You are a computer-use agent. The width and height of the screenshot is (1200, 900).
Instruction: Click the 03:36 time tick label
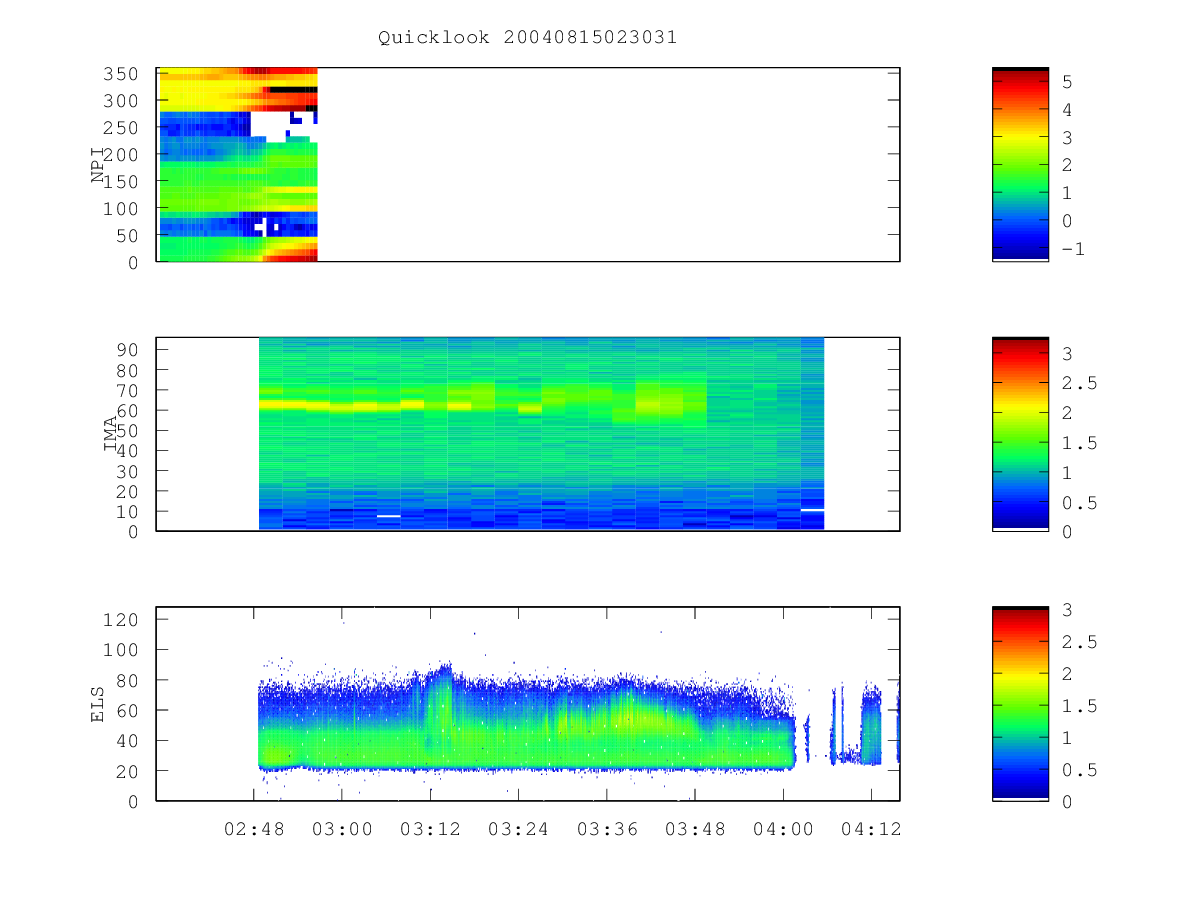[x=607, y=829]
